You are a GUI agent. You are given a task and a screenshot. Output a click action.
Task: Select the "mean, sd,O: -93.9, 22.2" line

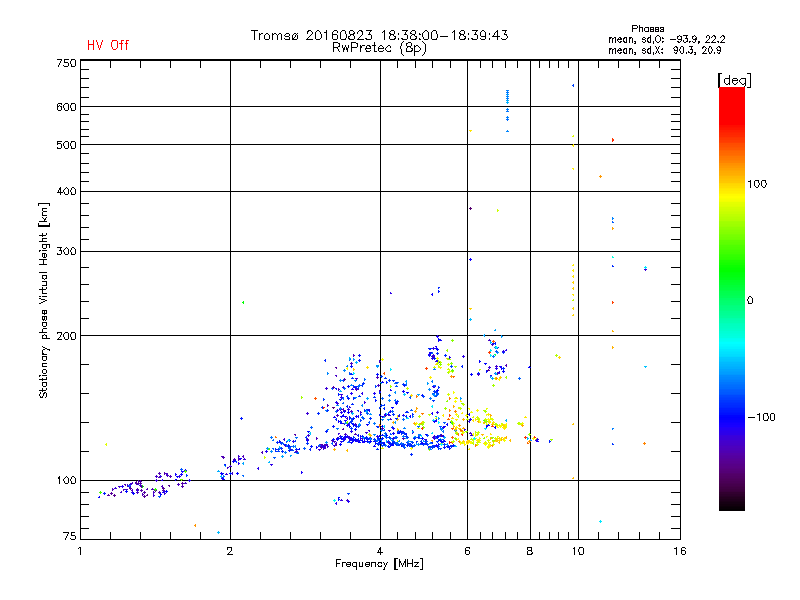coord(666,39)
